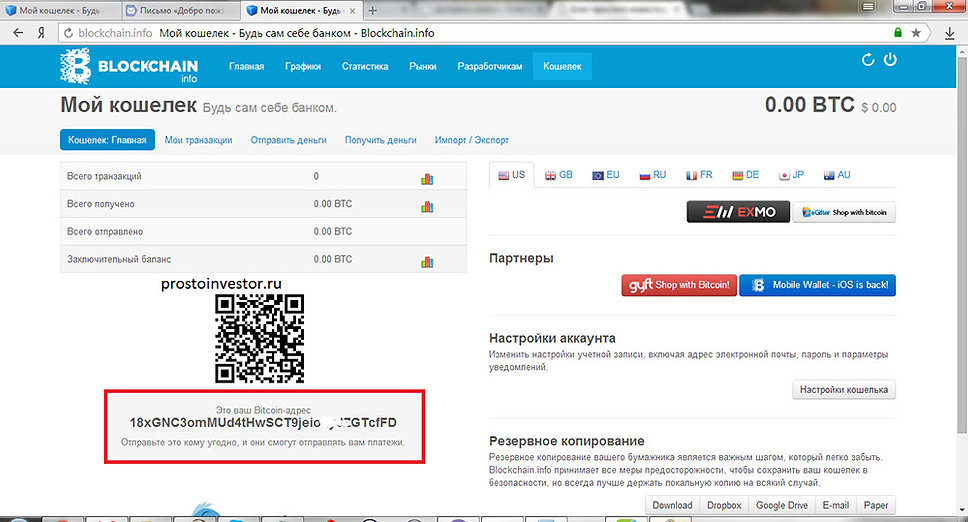The height and width of the screenshot is (522, 968).
Task: Click the bookmark star icon
Action: pyautogui.click(x=916, y=33)
